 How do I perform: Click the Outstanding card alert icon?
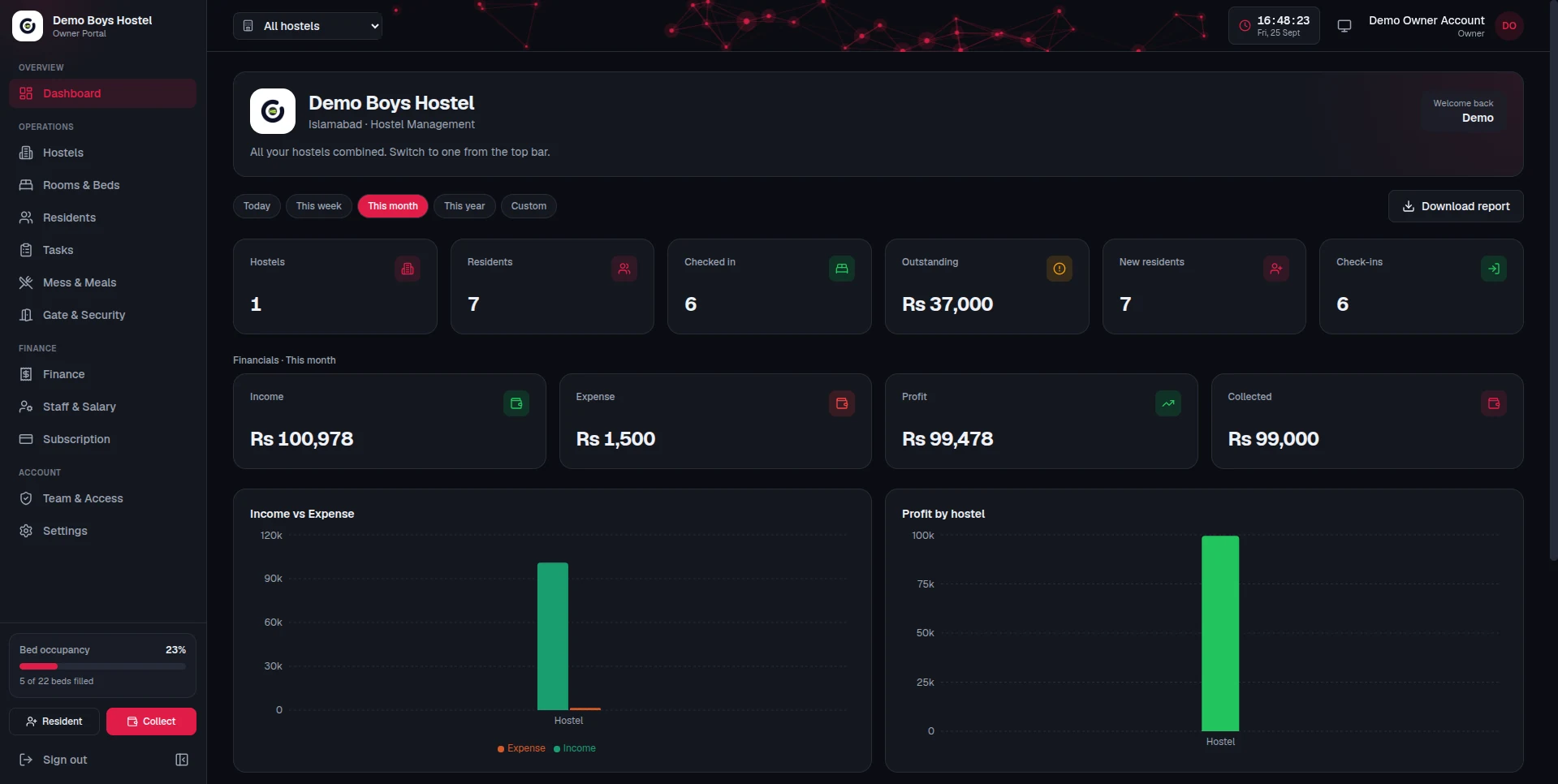(x=1060, y=269)
